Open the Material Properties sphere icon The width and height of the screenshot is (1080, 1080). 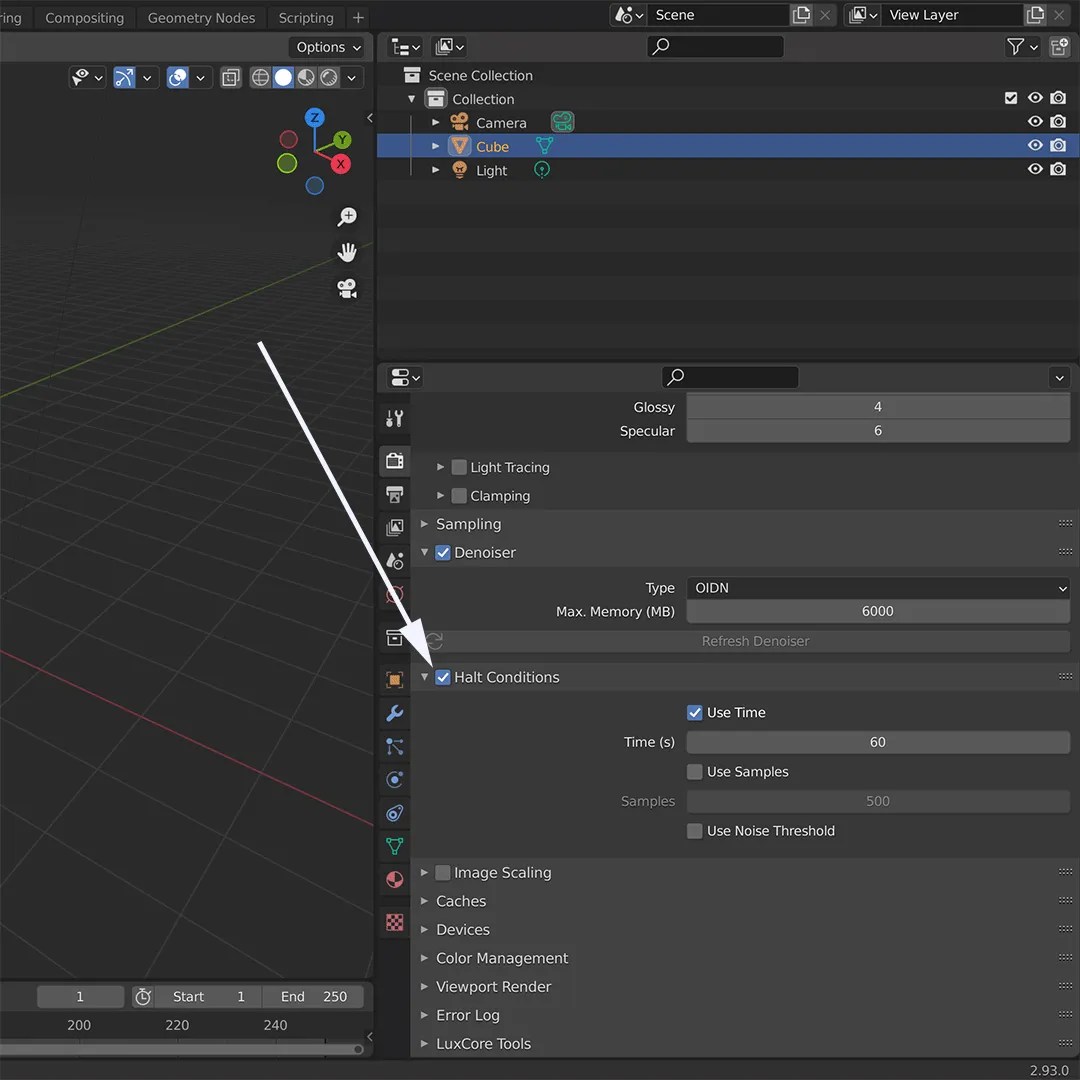[x=394, y=880]
